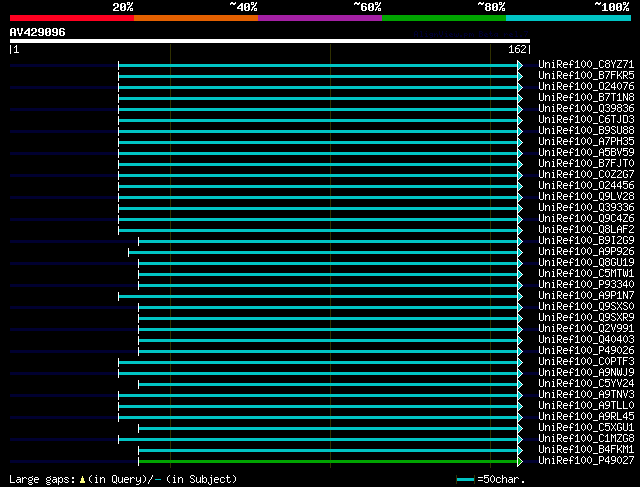This screenshot has height=487, width=640.
Task: Open hit UniRef100_B7T1N8
Action: (586, 98)
